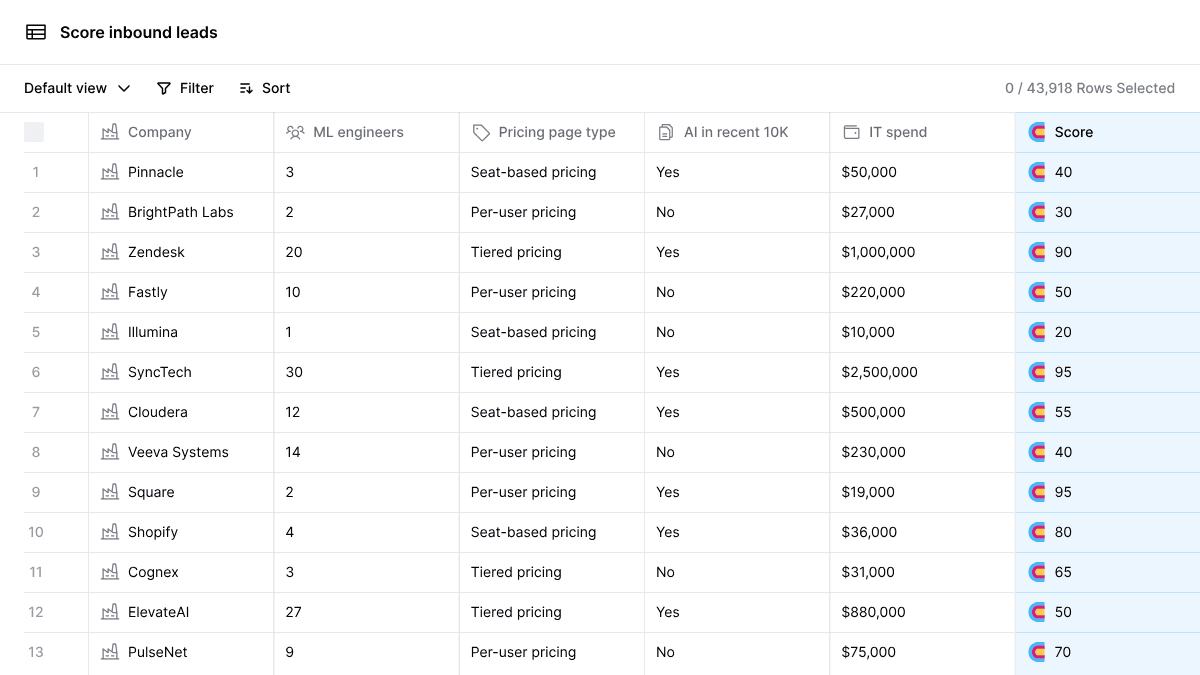Click the table icon beside Score inbound leads
Image resolution: width=1200 pixels, height=675 pixels.
(36, 32)
